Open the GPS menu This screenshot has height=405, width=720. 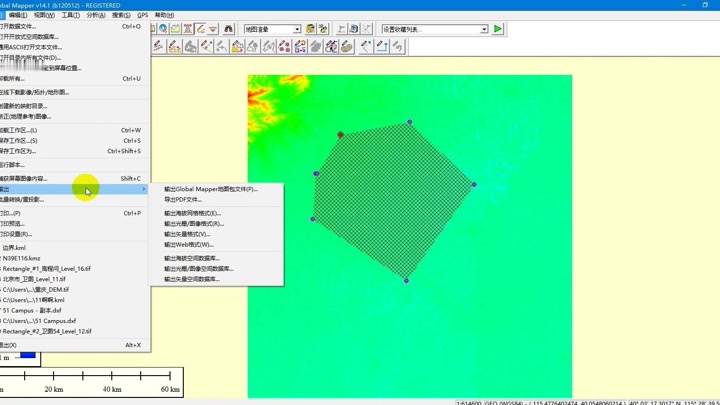pos(142,15)
